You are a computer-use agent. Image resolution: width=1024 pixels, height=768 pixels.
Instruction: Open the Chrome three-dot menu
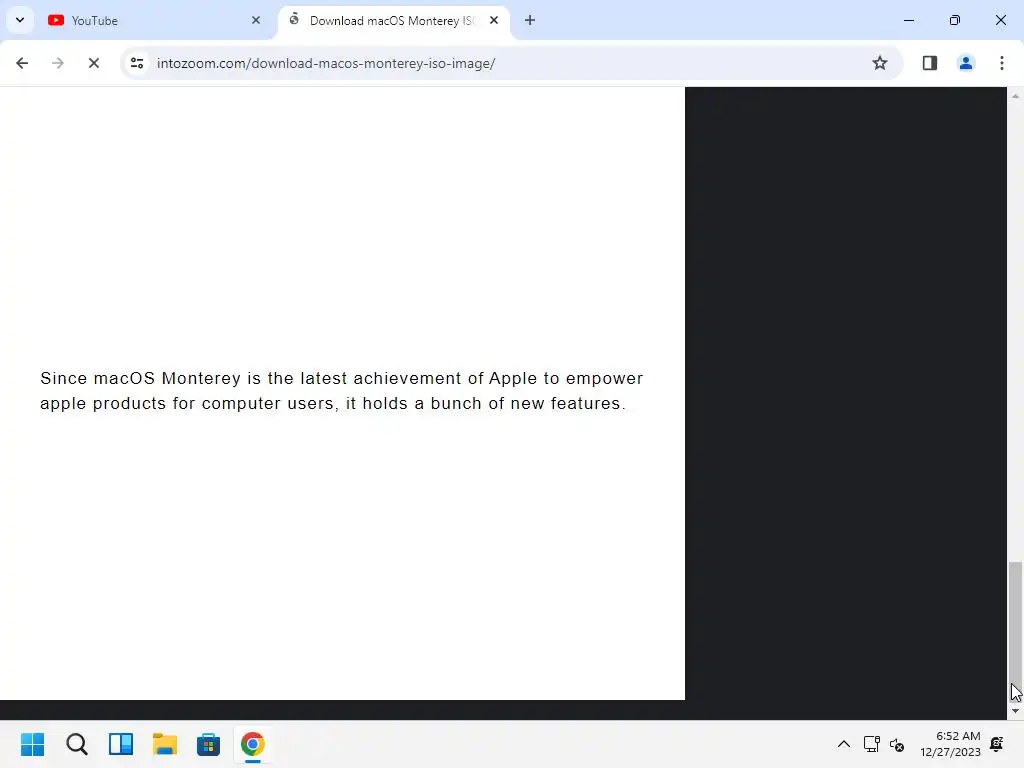point(1002,63)
